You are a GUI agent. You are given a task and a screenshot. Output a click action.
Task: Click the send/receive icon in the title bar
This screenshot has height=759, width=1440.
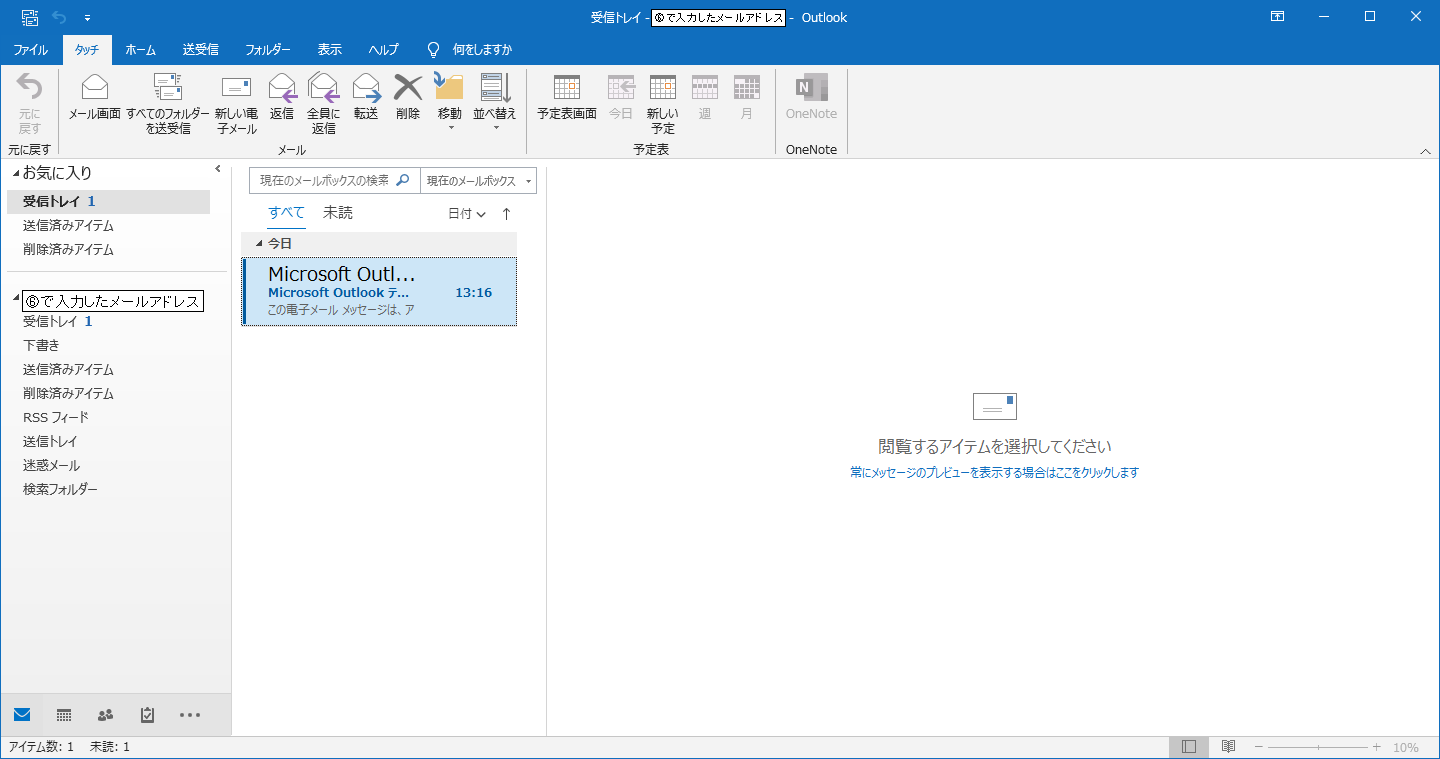(x=30, y=17)
